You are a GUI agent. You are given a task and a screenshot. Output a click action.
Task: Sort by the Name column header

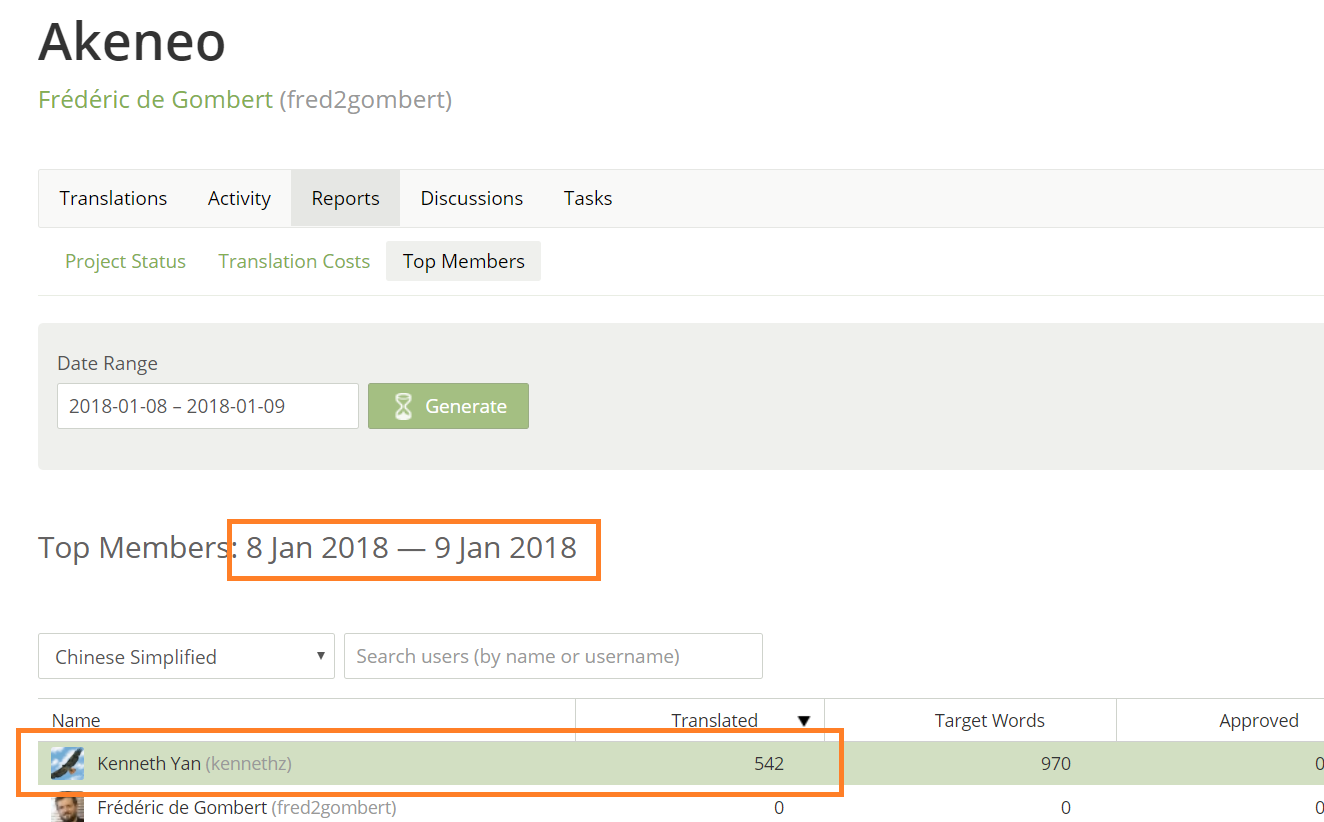[76, 720]
